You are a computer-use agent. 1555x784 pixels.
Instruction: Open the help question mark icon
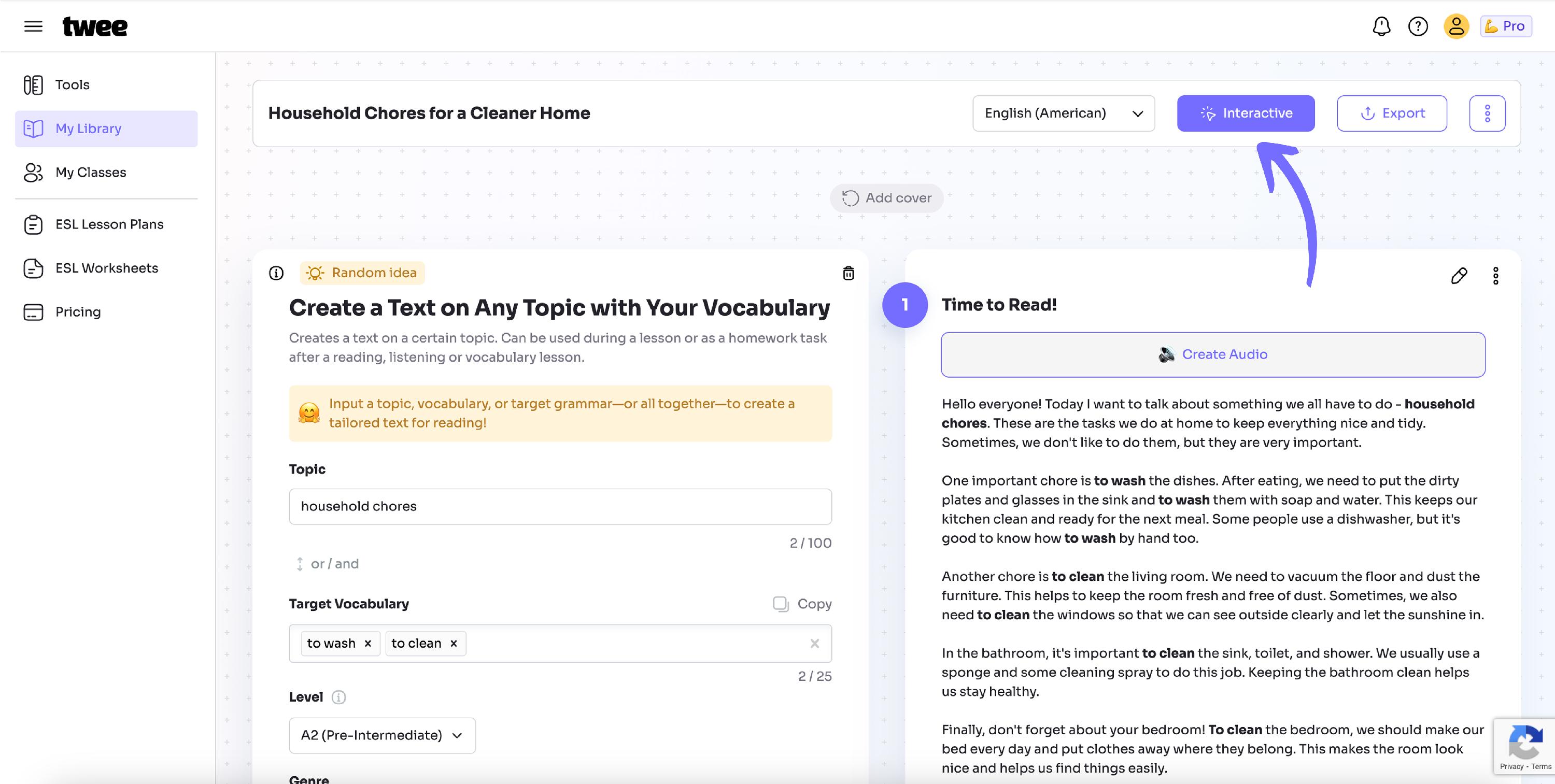click(x=1418, y=26)
